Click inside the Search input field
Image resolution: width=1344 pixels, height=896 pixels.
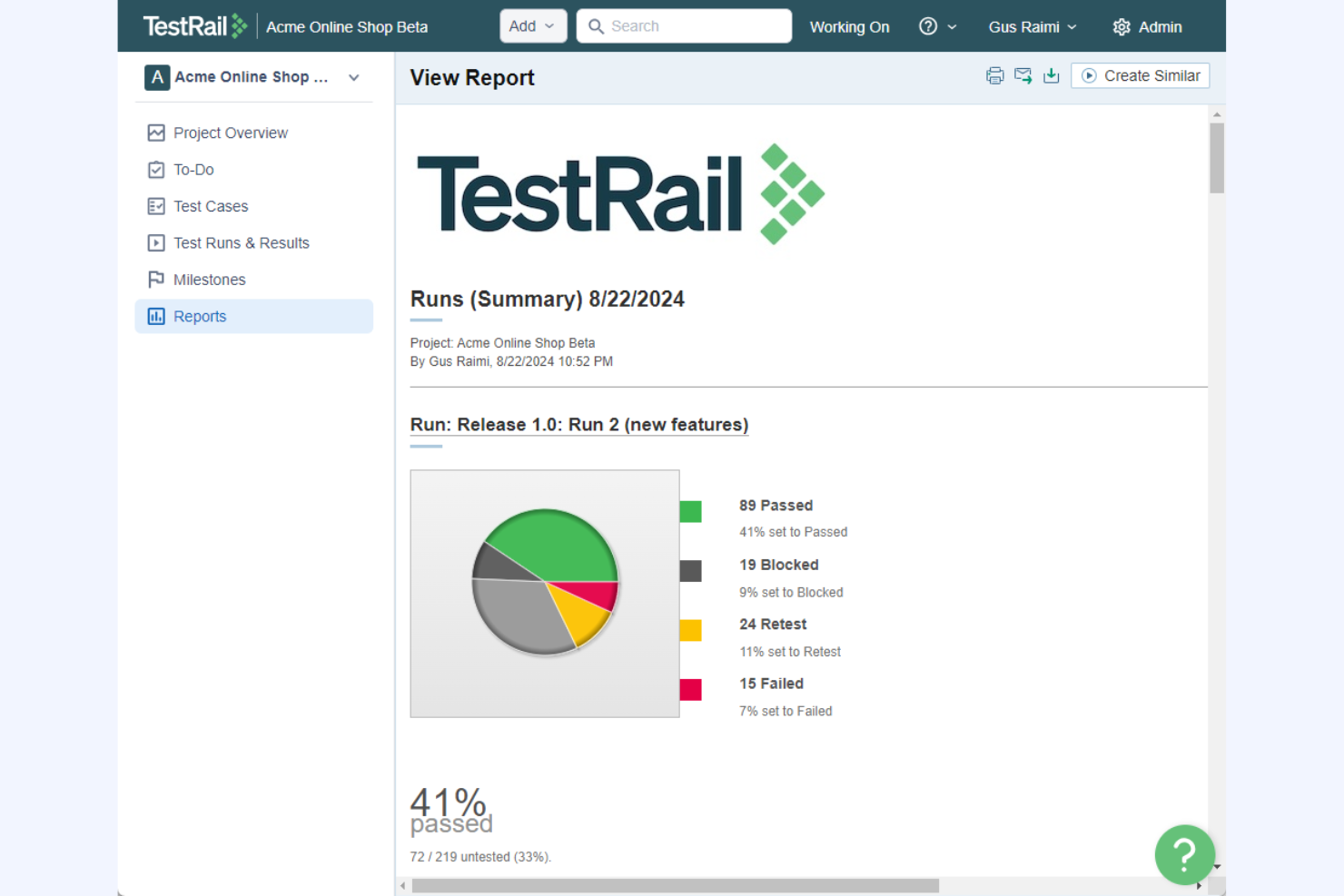tap(690, 25)
